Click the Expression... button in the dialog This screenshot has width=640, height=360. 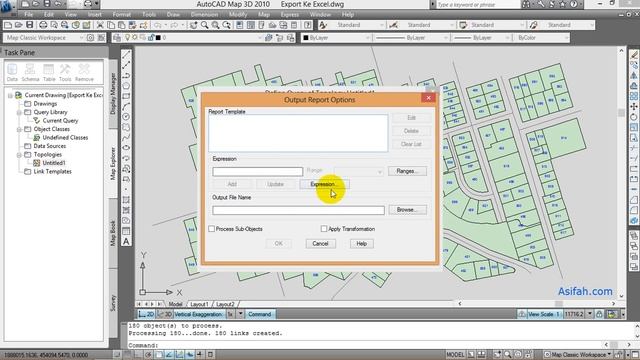(324, 184)
